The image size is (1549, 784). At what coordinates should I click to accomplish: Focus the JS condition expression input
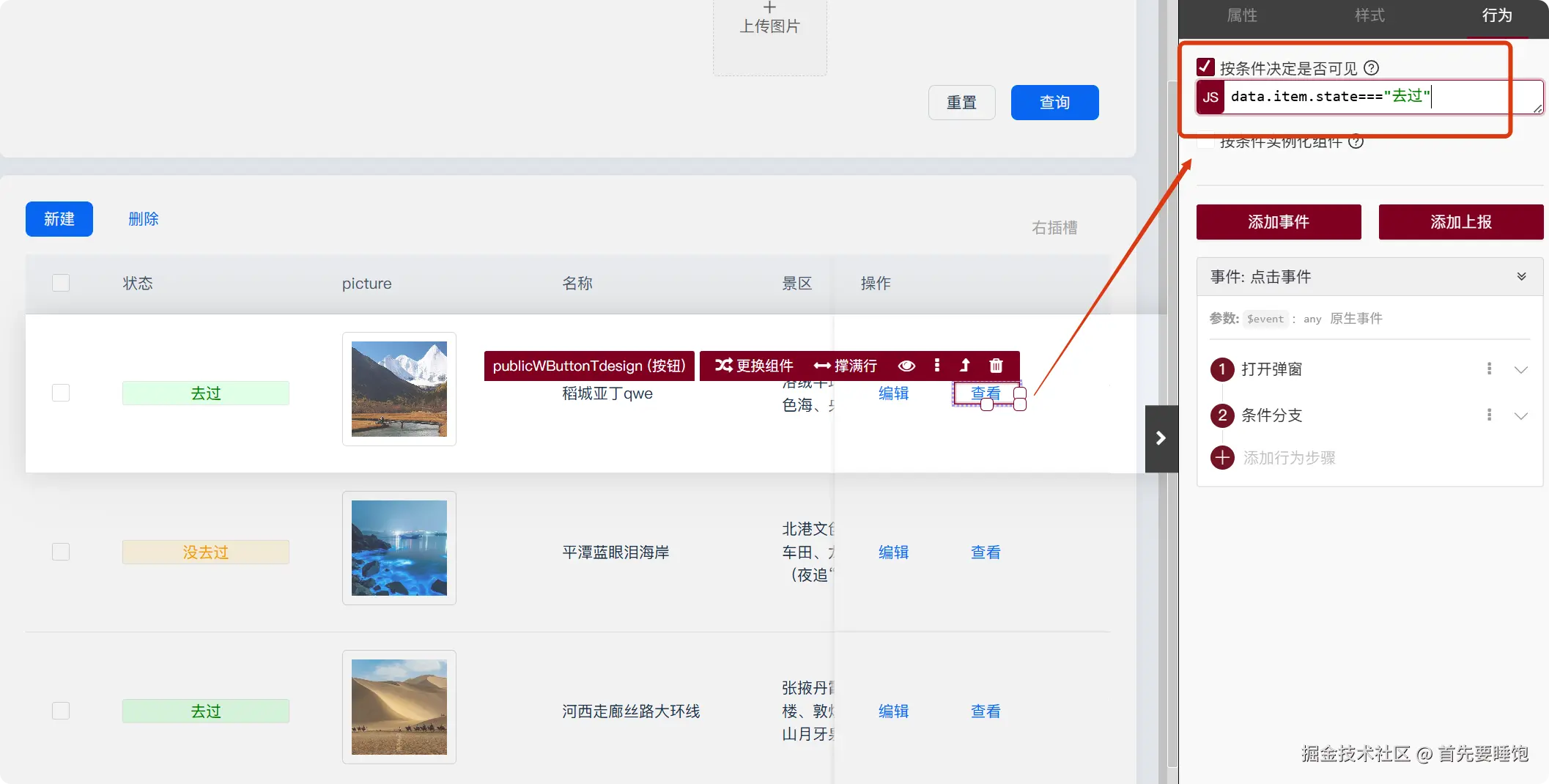click(1383, 97)
